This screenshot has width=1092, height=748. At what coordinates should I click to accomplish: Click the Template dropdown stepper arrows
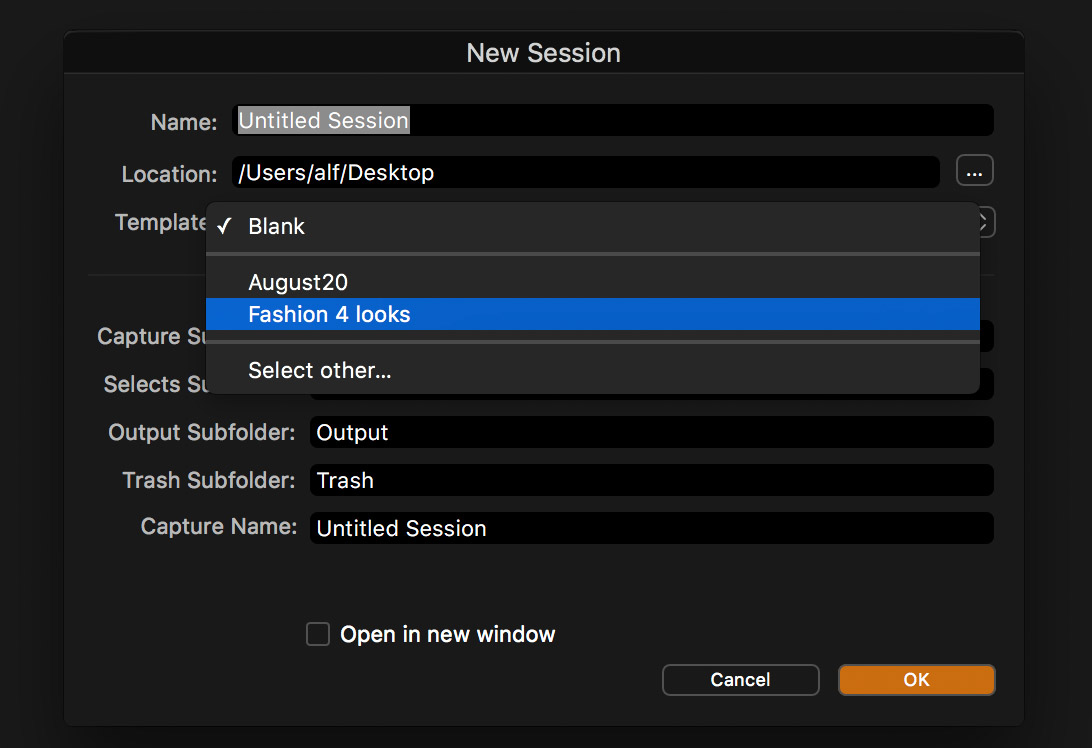(987, 223)
